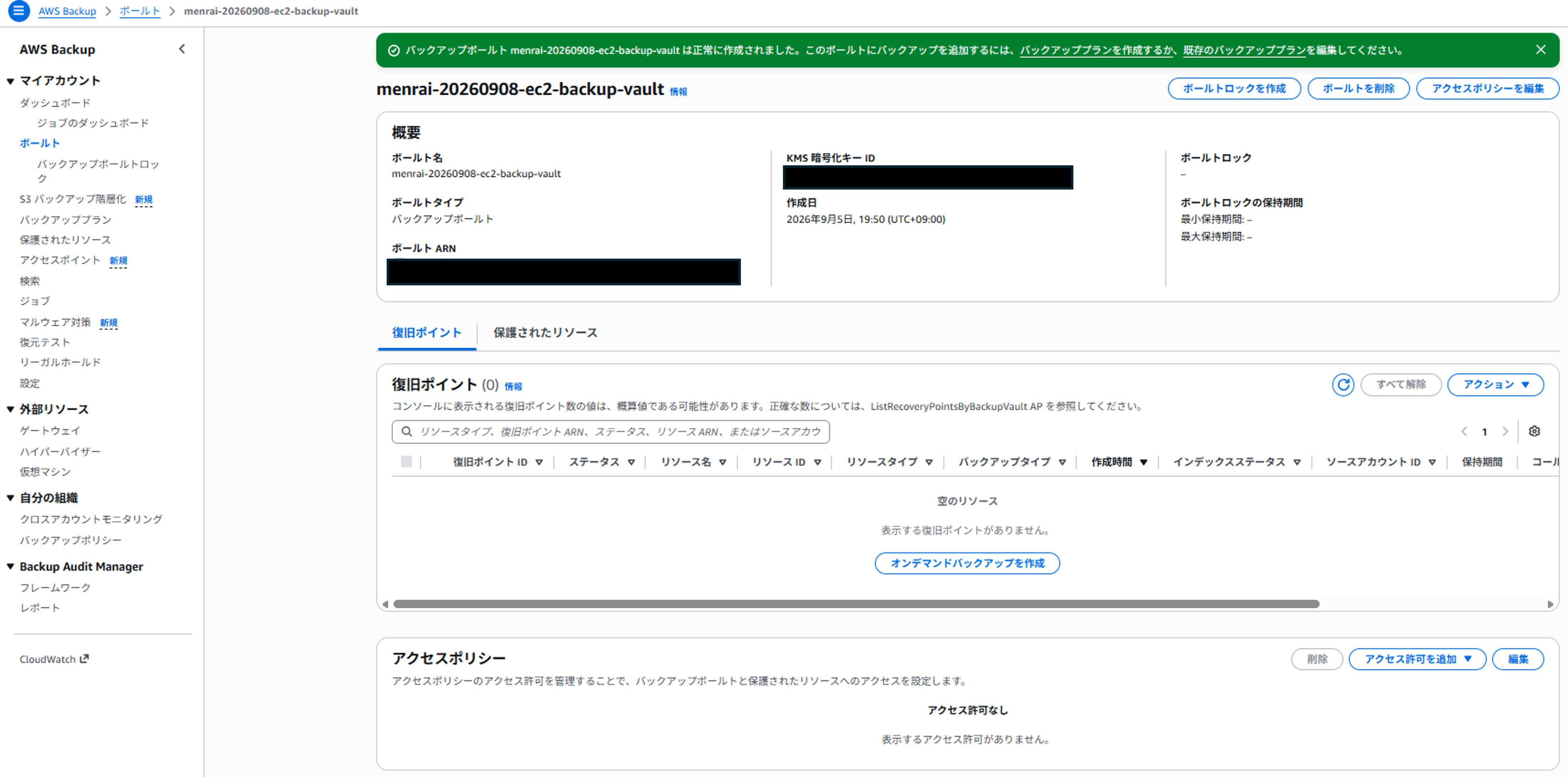The width and height of the screenshot is (1568, 777).
Task: Go to next page of recovery points
Action: pos(1505,431)
